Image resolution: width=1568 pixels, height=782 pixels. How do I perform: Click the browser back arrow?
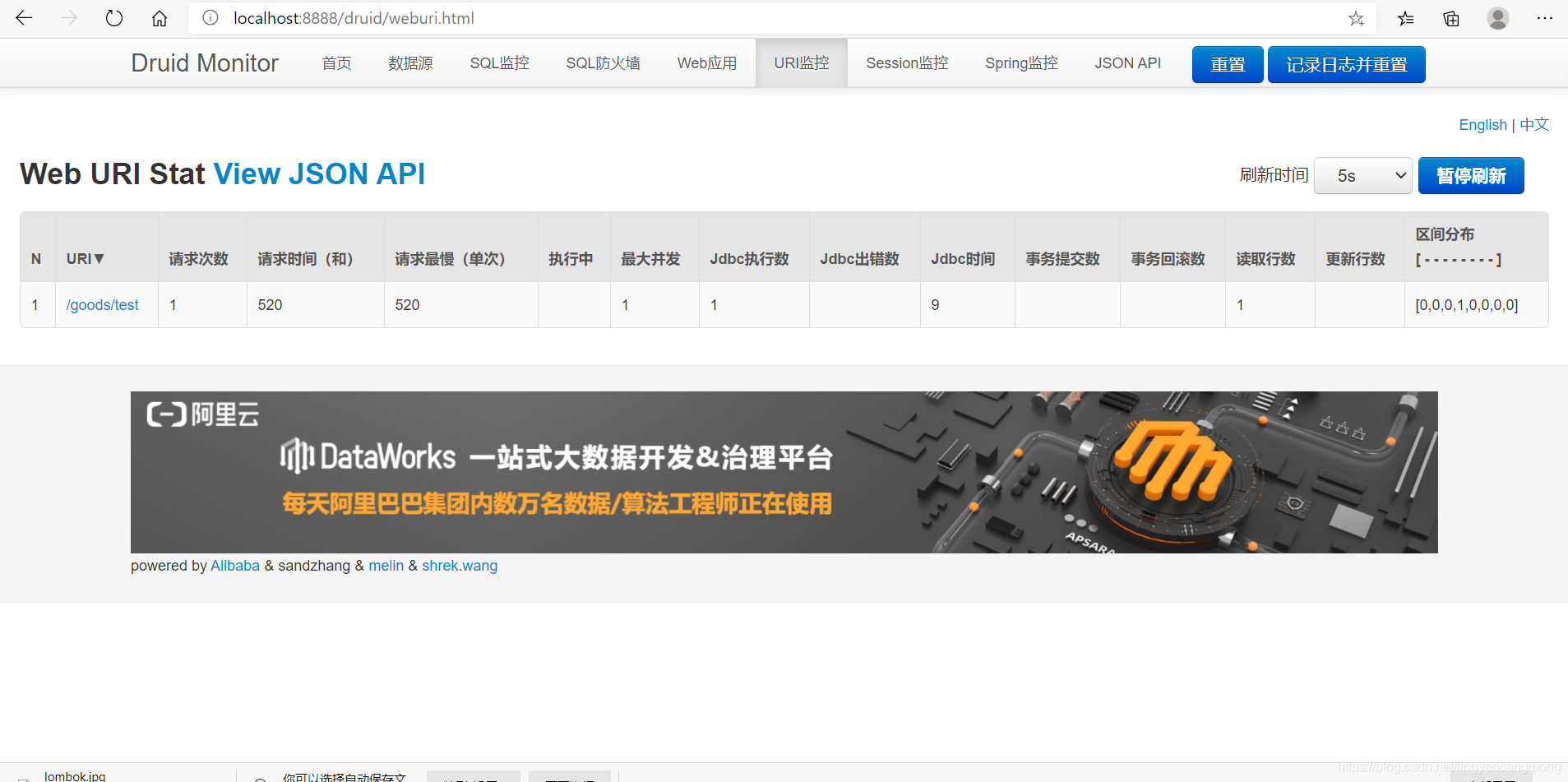24,18
